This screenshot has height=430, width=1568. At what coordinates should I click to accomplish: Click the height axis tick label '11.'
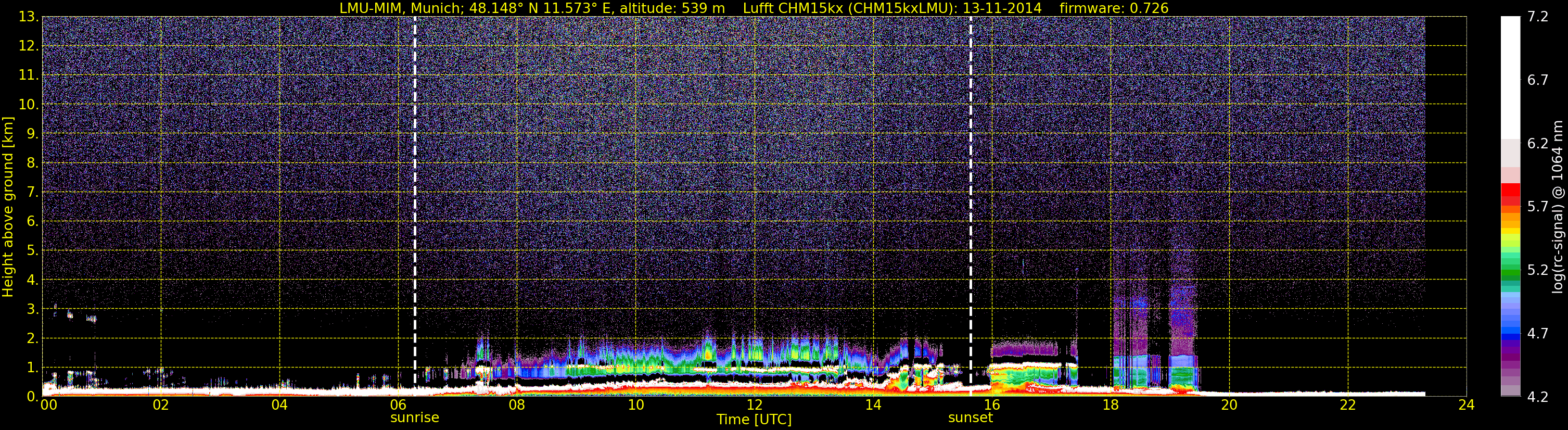[29, 75]
